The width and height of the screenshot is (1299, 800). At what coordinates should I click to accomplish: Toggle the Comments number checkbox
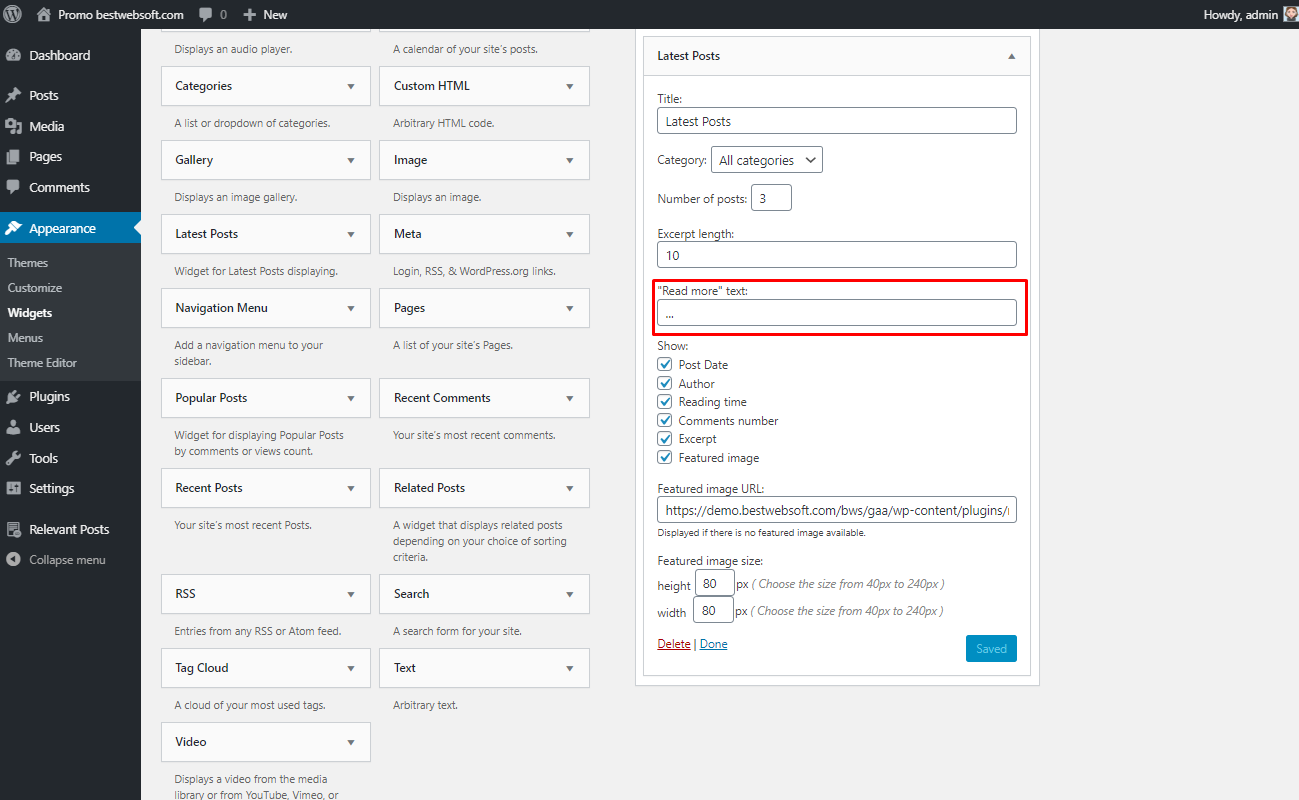point(665,421)
